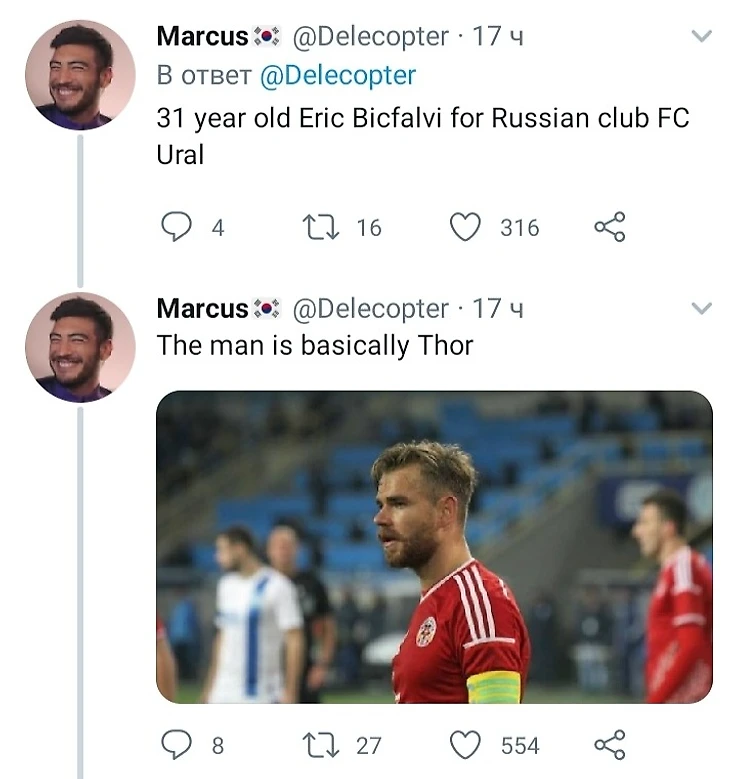Open the Thor tweet's 17 ч timestamp
This screenshot has height=779, width=730.
pyautogui.click(x=499, y=308)
